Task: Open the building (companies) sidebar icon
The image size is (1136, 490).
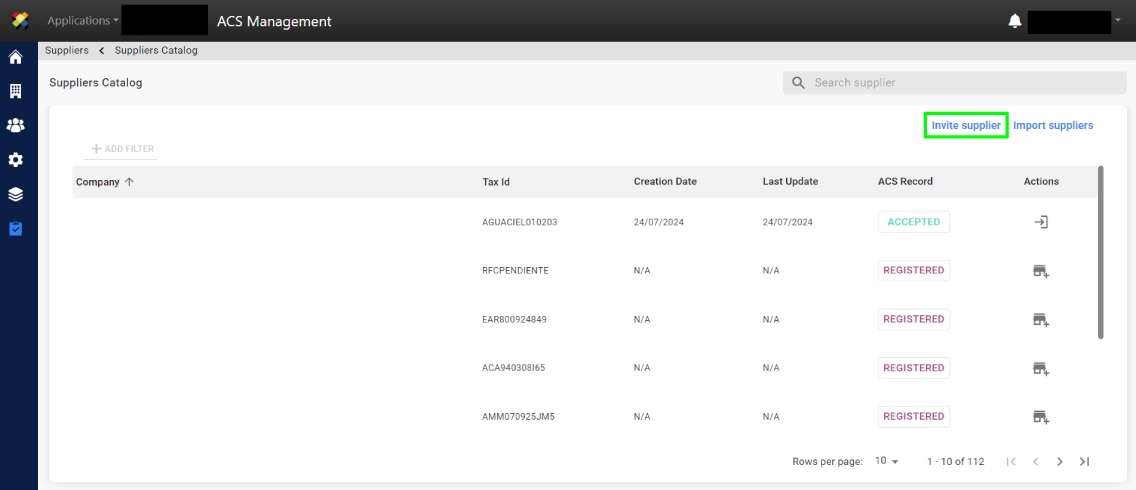Action: (15, 91)
